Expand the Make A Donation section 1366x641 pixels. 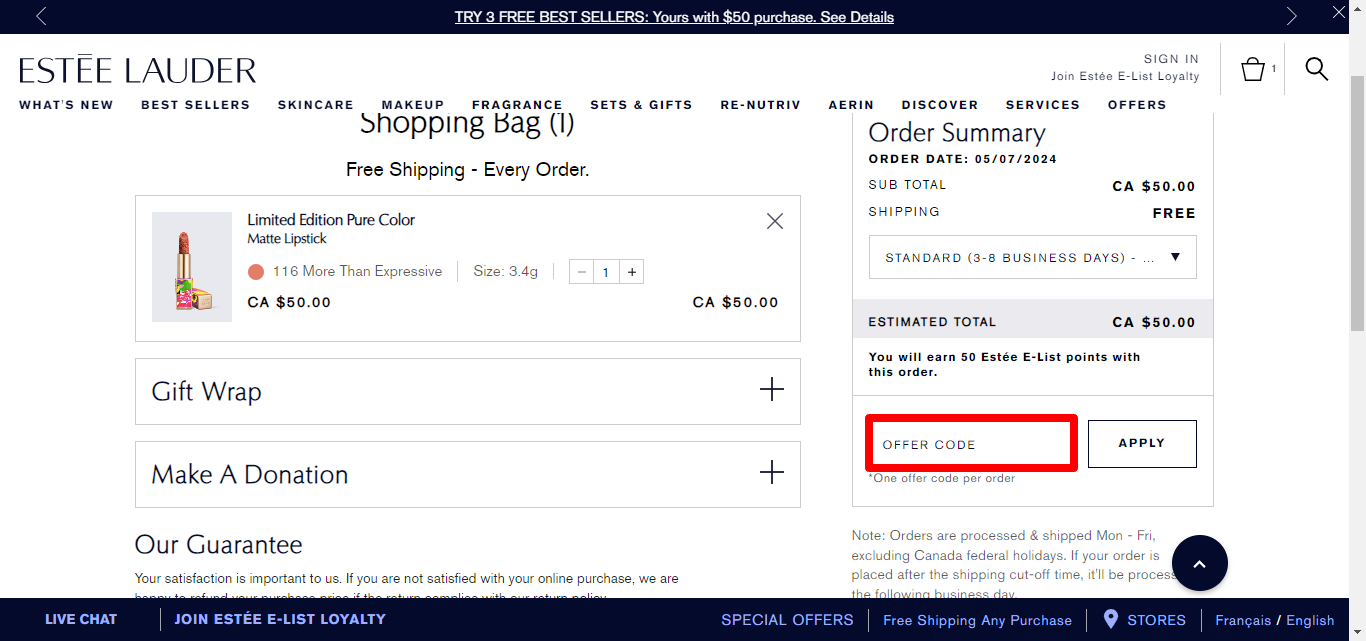point(771,473)
